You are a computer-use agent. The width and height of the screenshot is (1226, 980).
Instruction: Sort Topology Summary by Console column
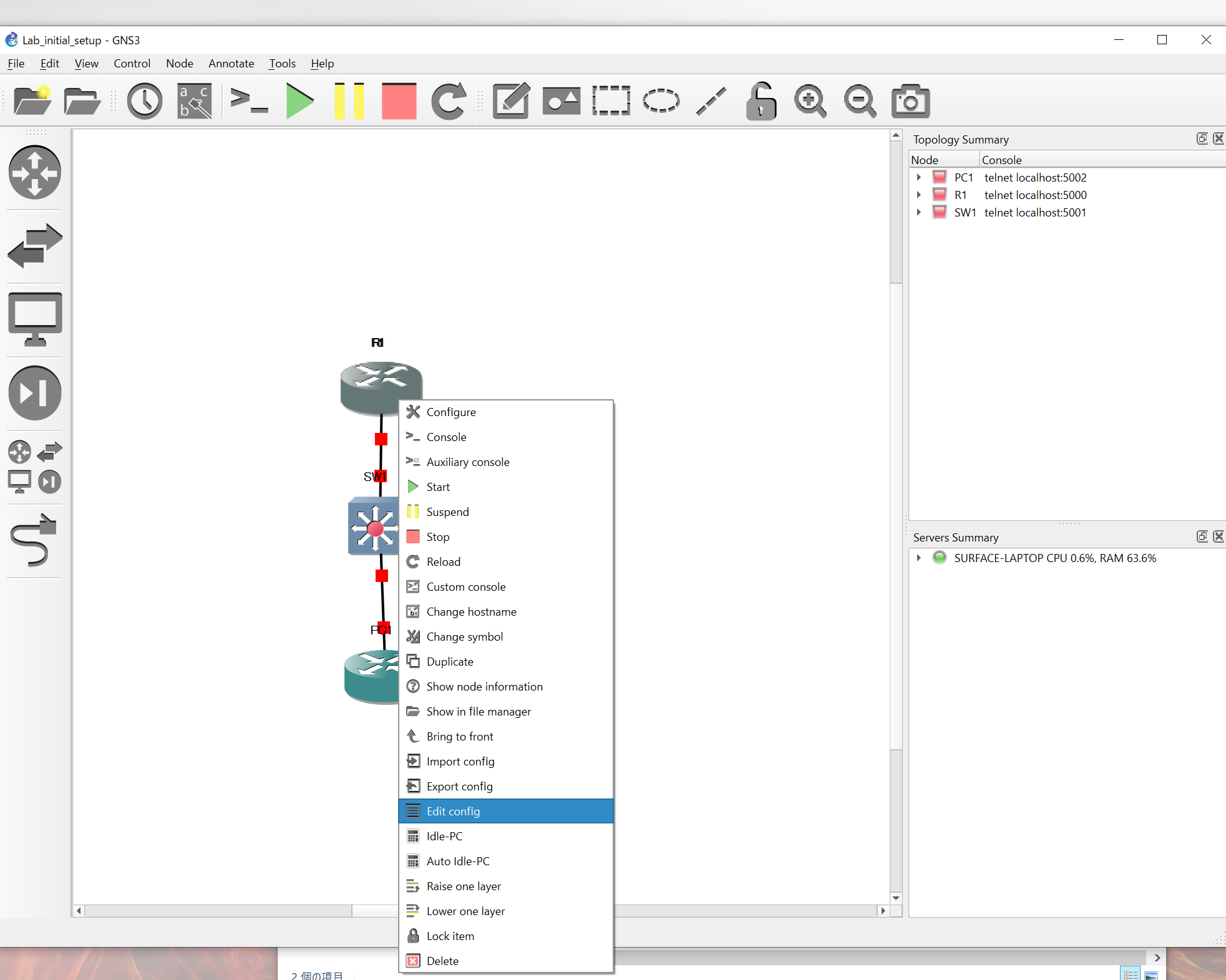tap(1102, 160)
